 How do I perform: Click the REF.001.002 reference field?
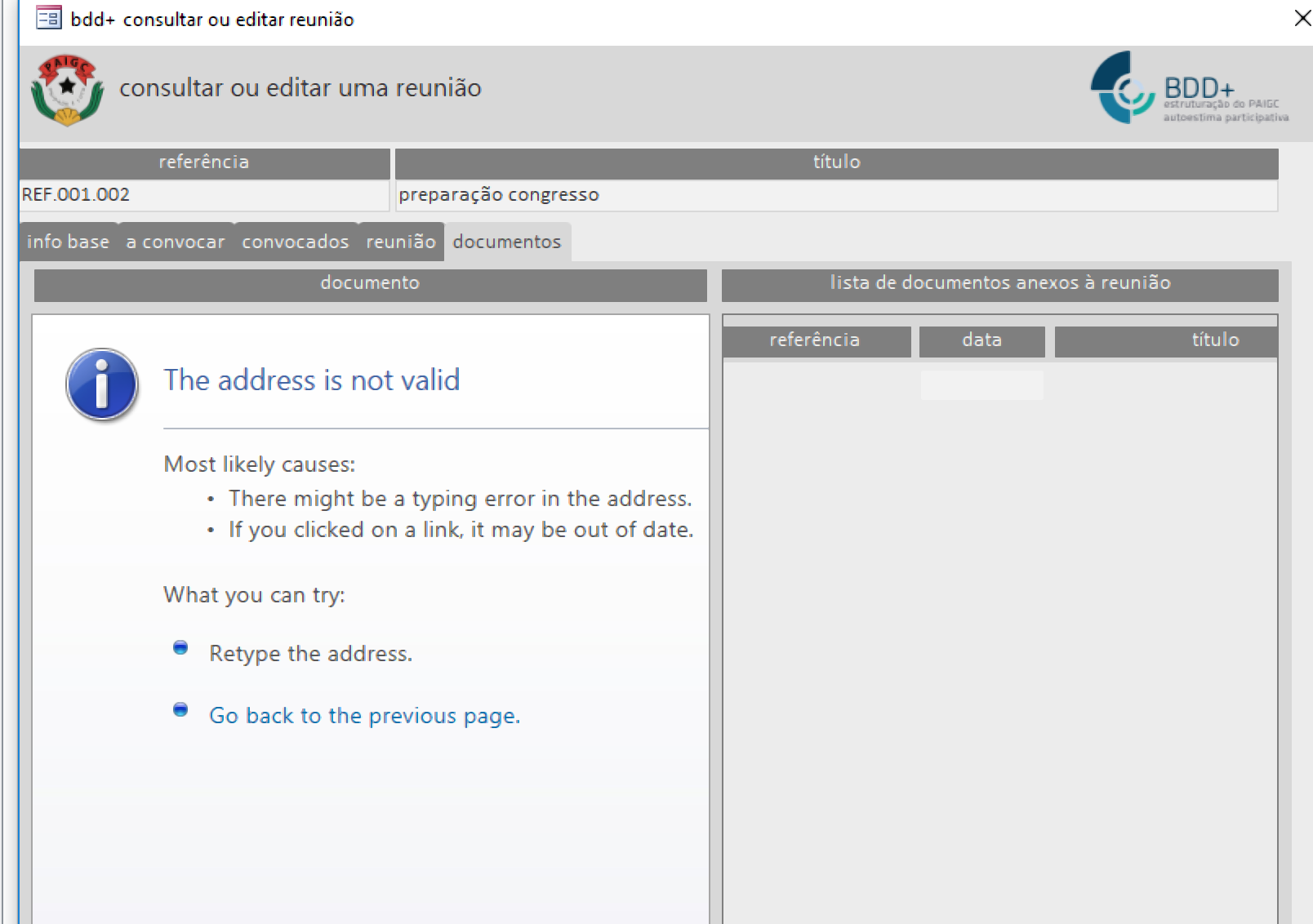[204, 195]
